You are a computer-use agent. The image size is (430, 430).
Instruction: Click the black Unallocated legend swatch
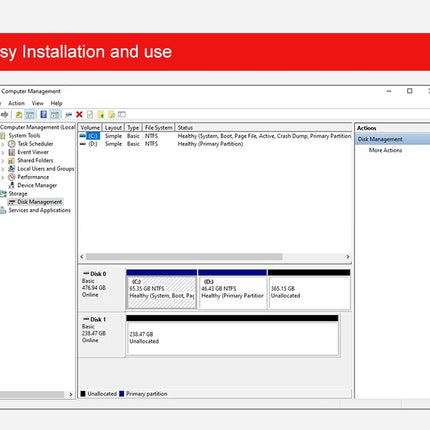click(x=83, y=394)
